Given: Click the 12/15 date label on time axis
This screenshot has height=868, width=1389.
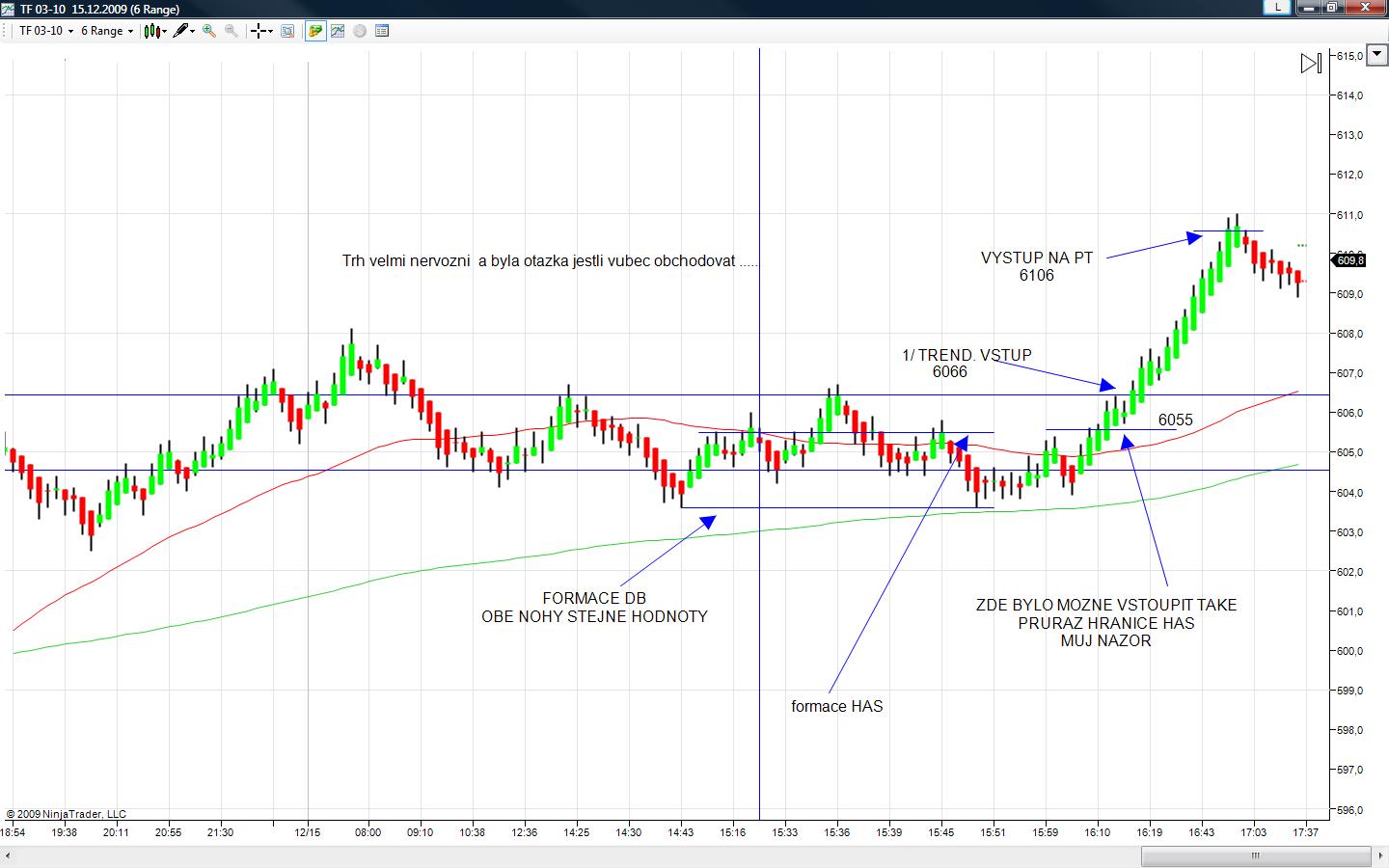Looking at the screenshot, I should click(308, 831).
